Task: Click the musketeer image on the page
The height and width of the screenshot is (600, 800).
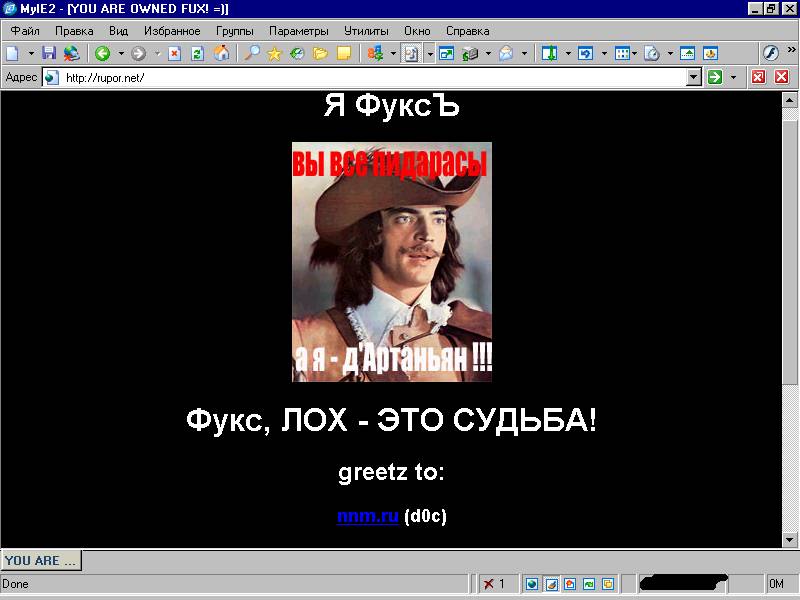Action: tap(392, 262)
